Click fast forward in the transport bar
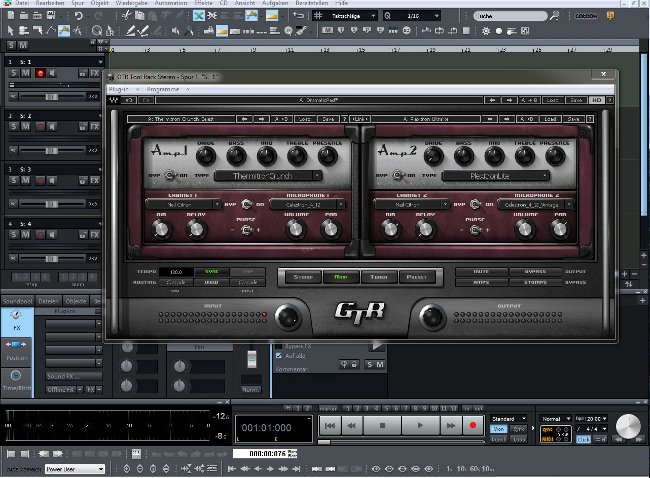The height and width of the screenshot is (478, 650). point(451,425)
